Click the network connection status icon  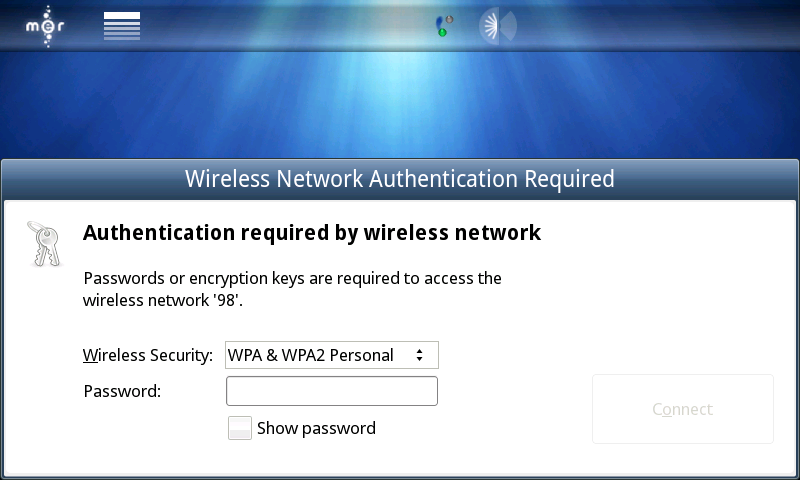point(445,25)
